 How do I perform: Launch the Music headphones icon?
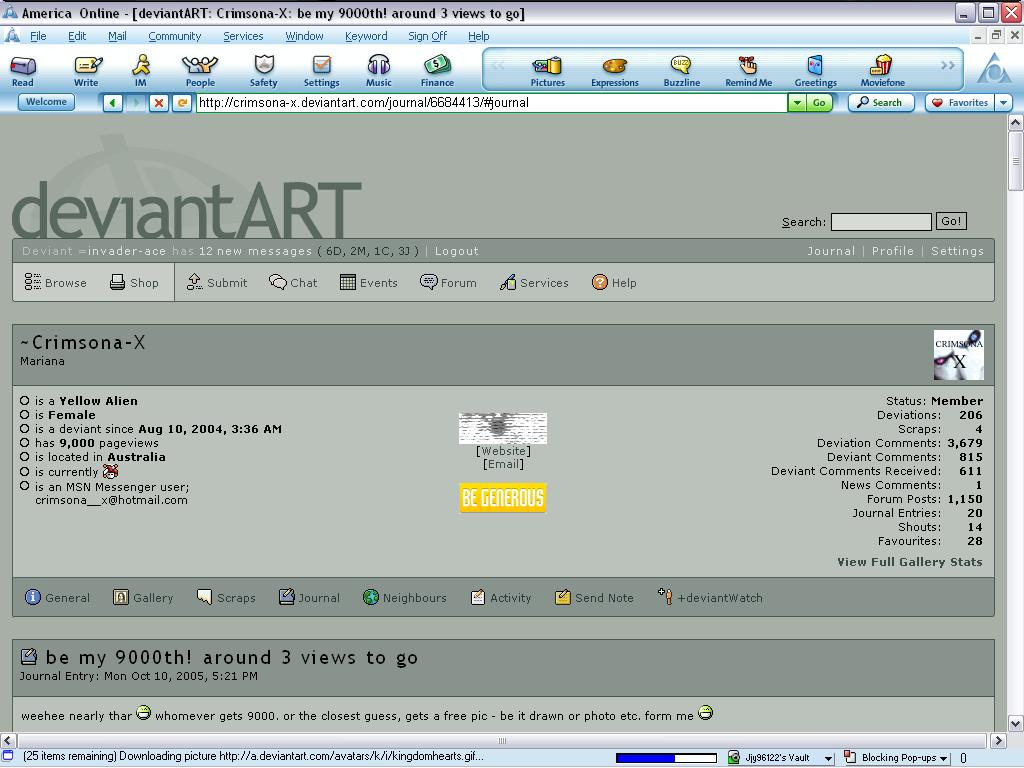(379, 71)
